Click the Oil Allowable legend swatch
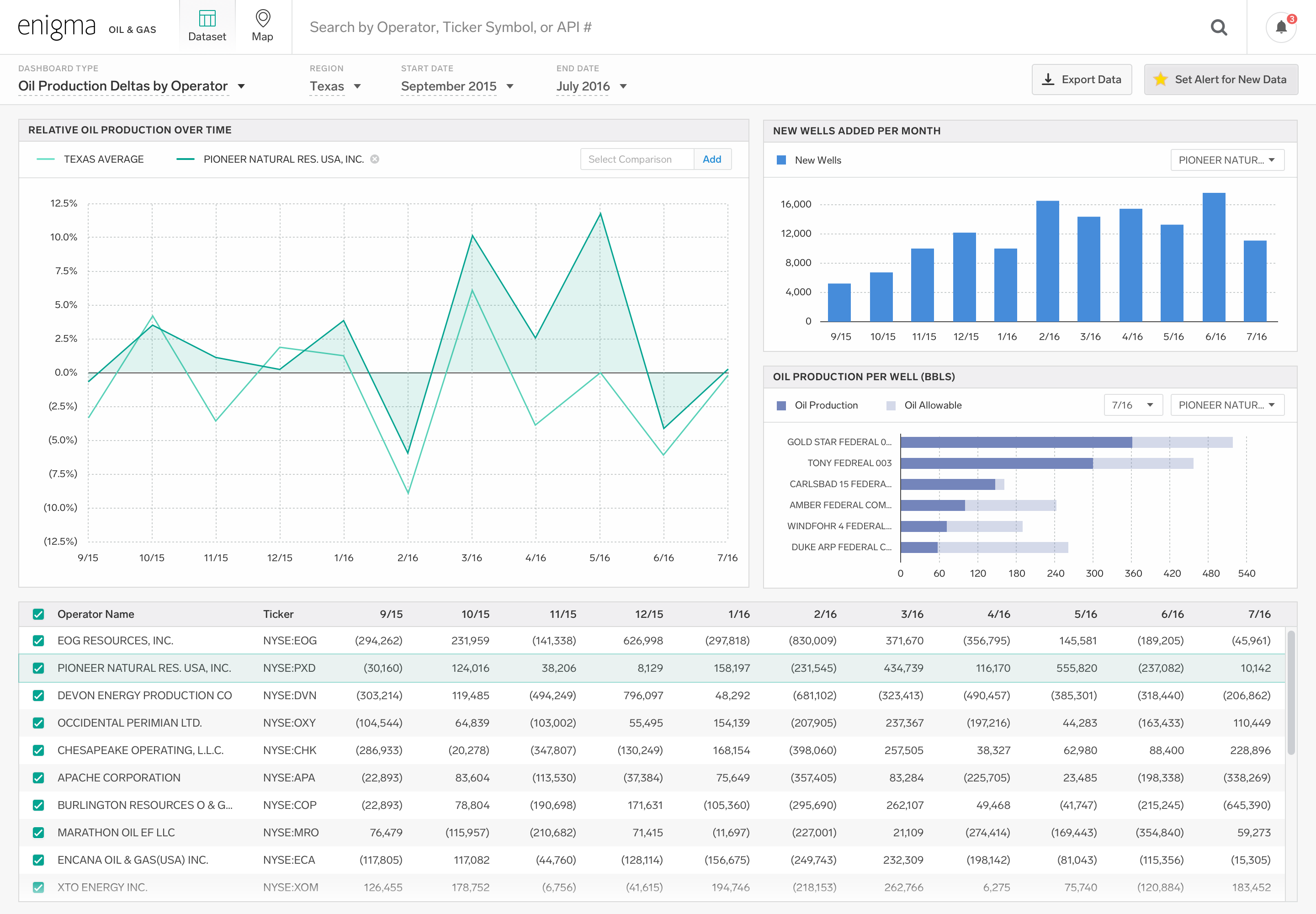The height and width of the screenshot is (914, 1316). tap(891, 405)
